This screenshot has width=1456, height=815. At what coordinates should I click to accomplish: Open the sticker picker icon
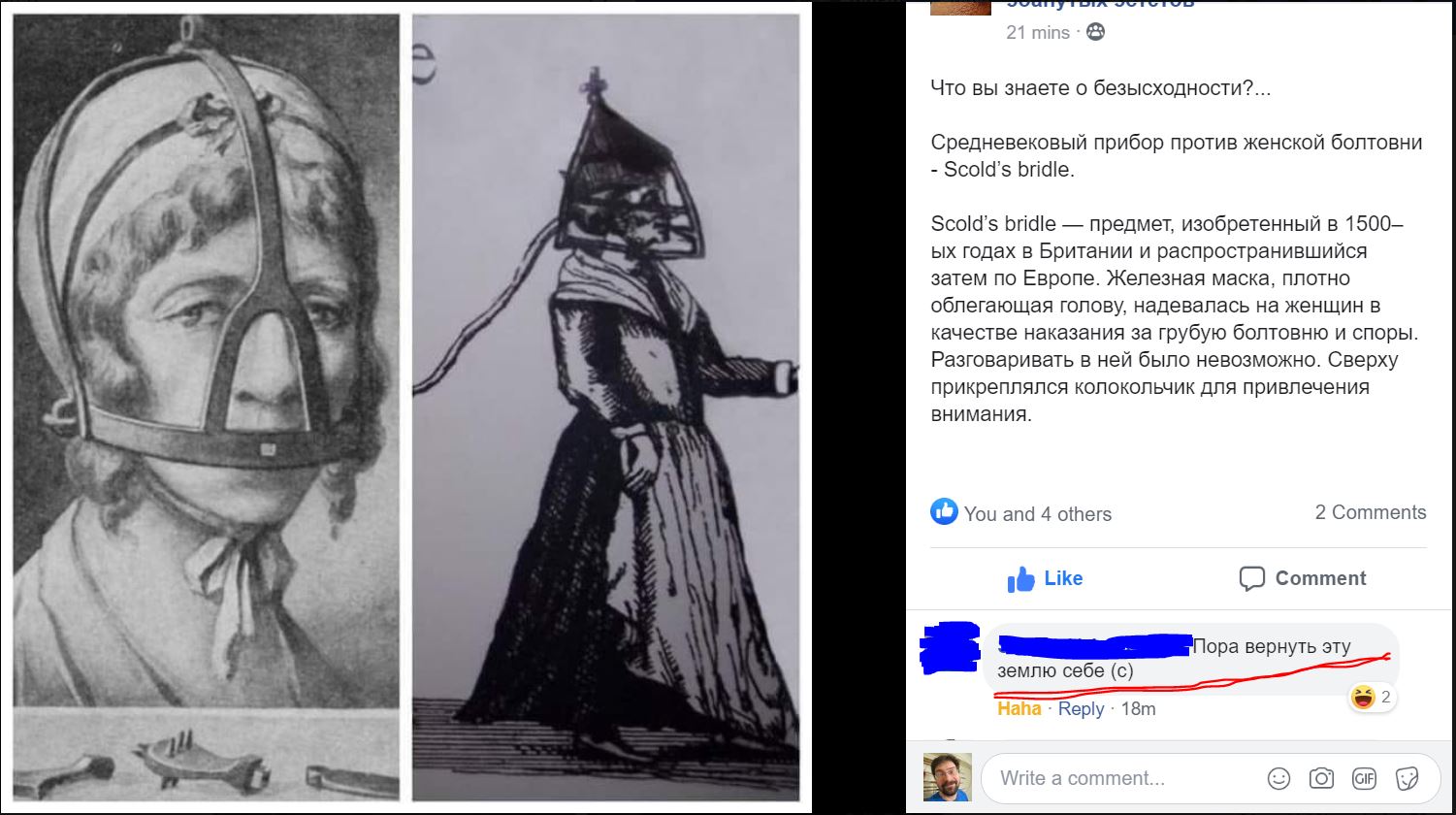1407,778
